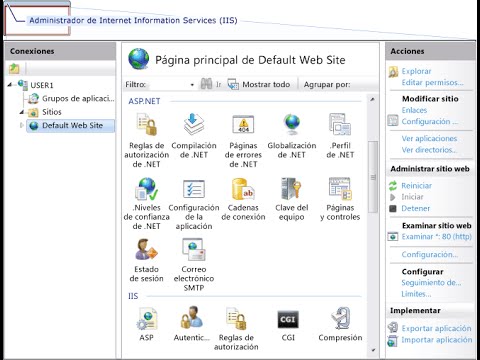Click the IIS group header
Viewport: 480px width, 360px height.
(133, 296)
